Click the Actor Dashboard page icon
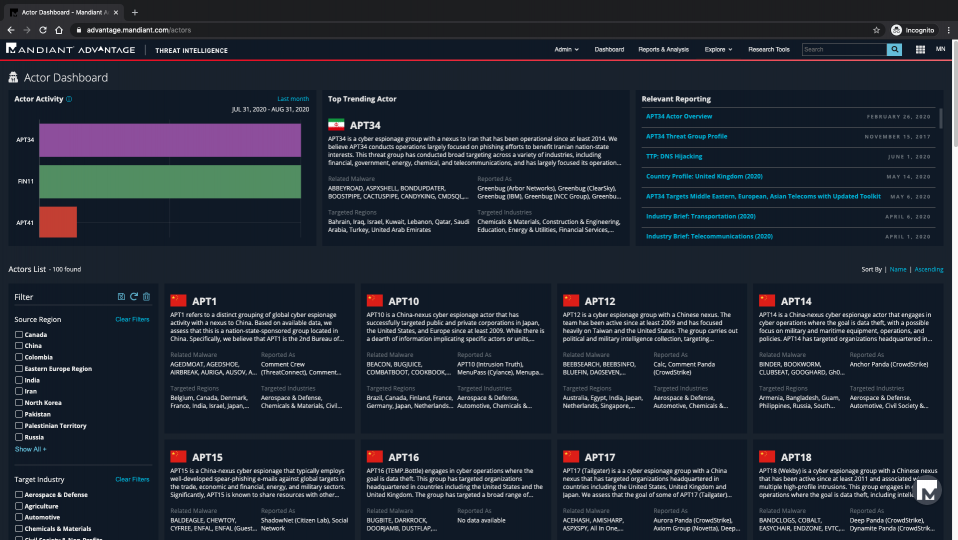Screen dimensions: 958x540 coord(13,78)
